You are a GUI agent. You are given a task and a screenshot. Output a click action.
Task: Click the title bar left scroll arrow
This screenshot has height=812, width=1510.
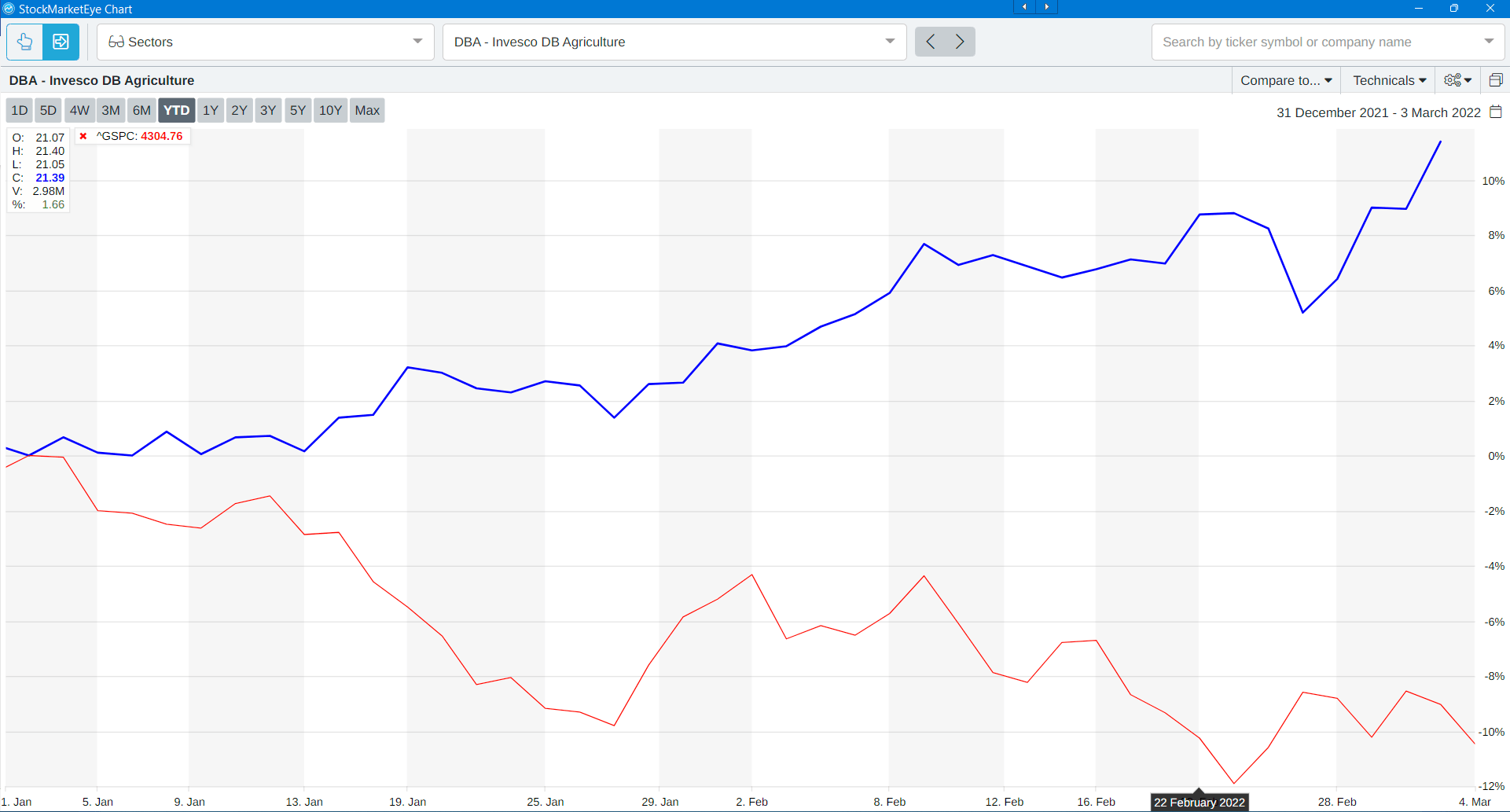(1024, 7)
